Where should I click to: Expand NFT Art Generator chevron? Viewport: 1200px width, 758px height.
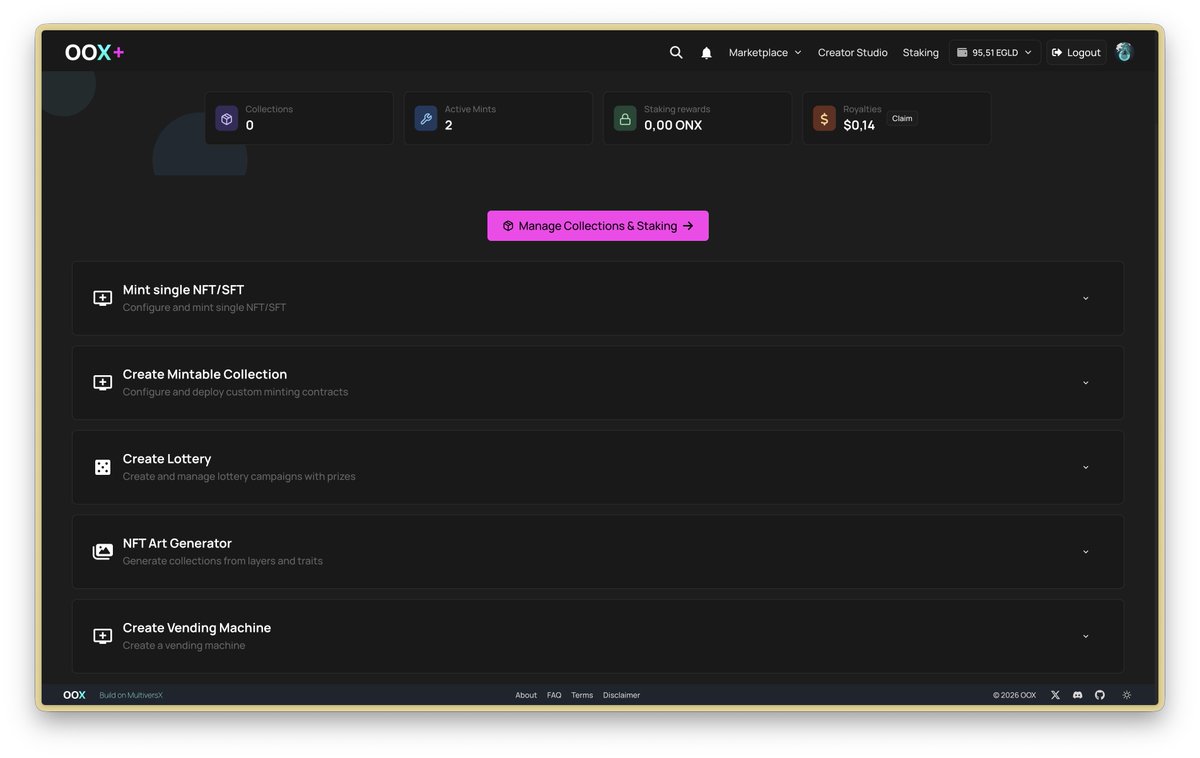(1085, 552)
